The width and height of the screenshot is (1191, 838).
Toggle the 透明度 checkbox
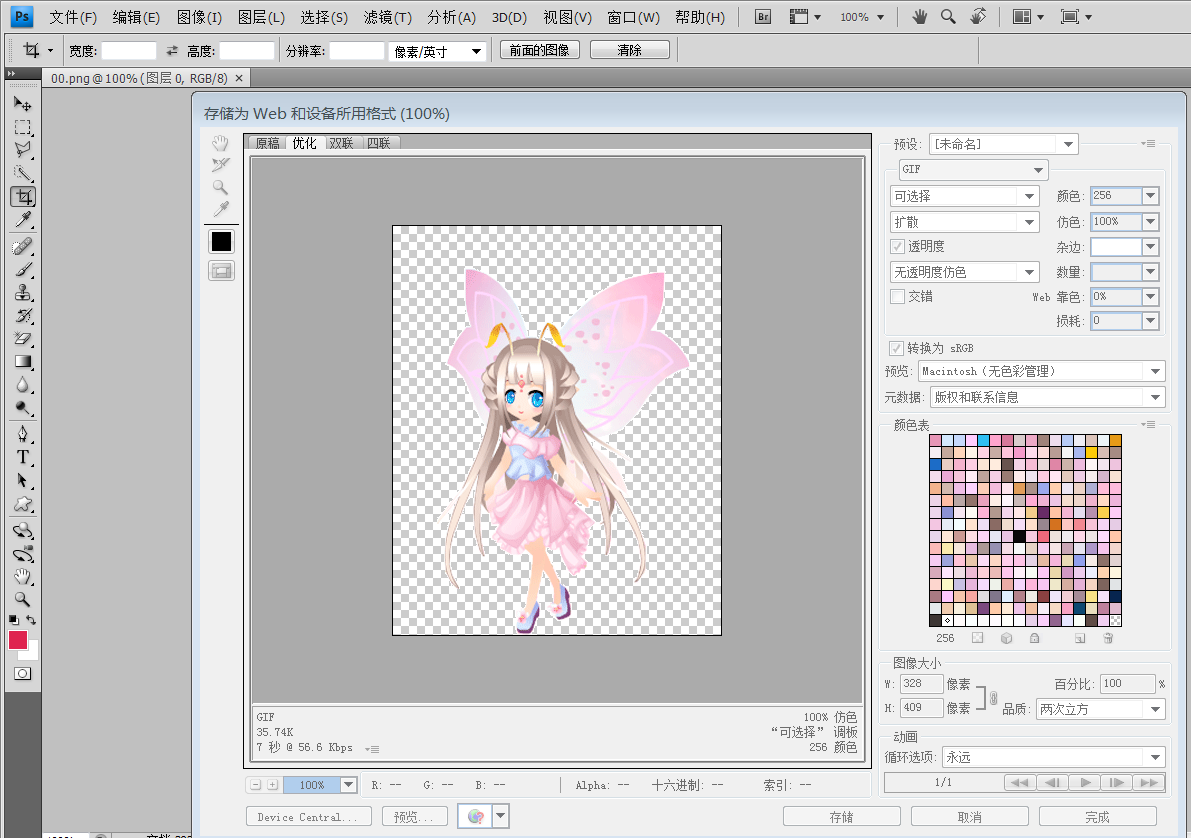click(897, 246)
